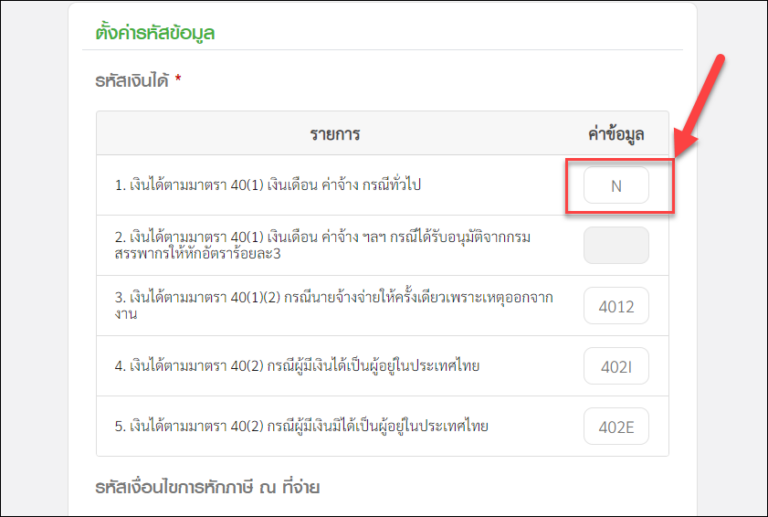The image size is (768, 517).
Task: Click the input field with value 4012
Action: (x=616, y=306)
